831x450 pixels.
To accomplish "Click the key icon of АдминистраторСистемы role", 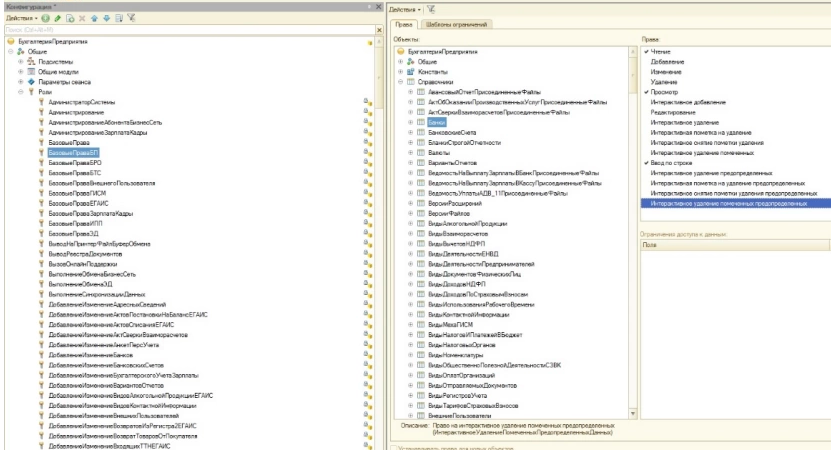I will [x=39, y=102].
